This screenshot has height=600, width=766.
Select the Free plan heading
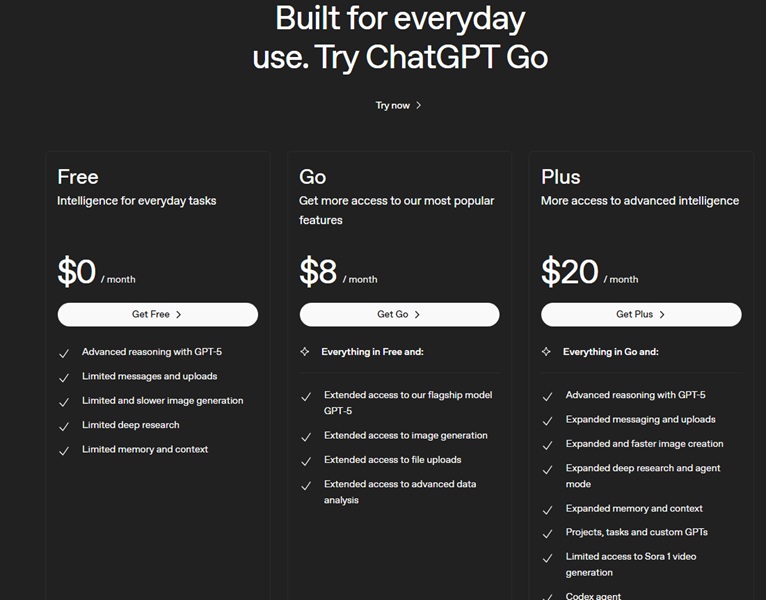click(78, 177)
